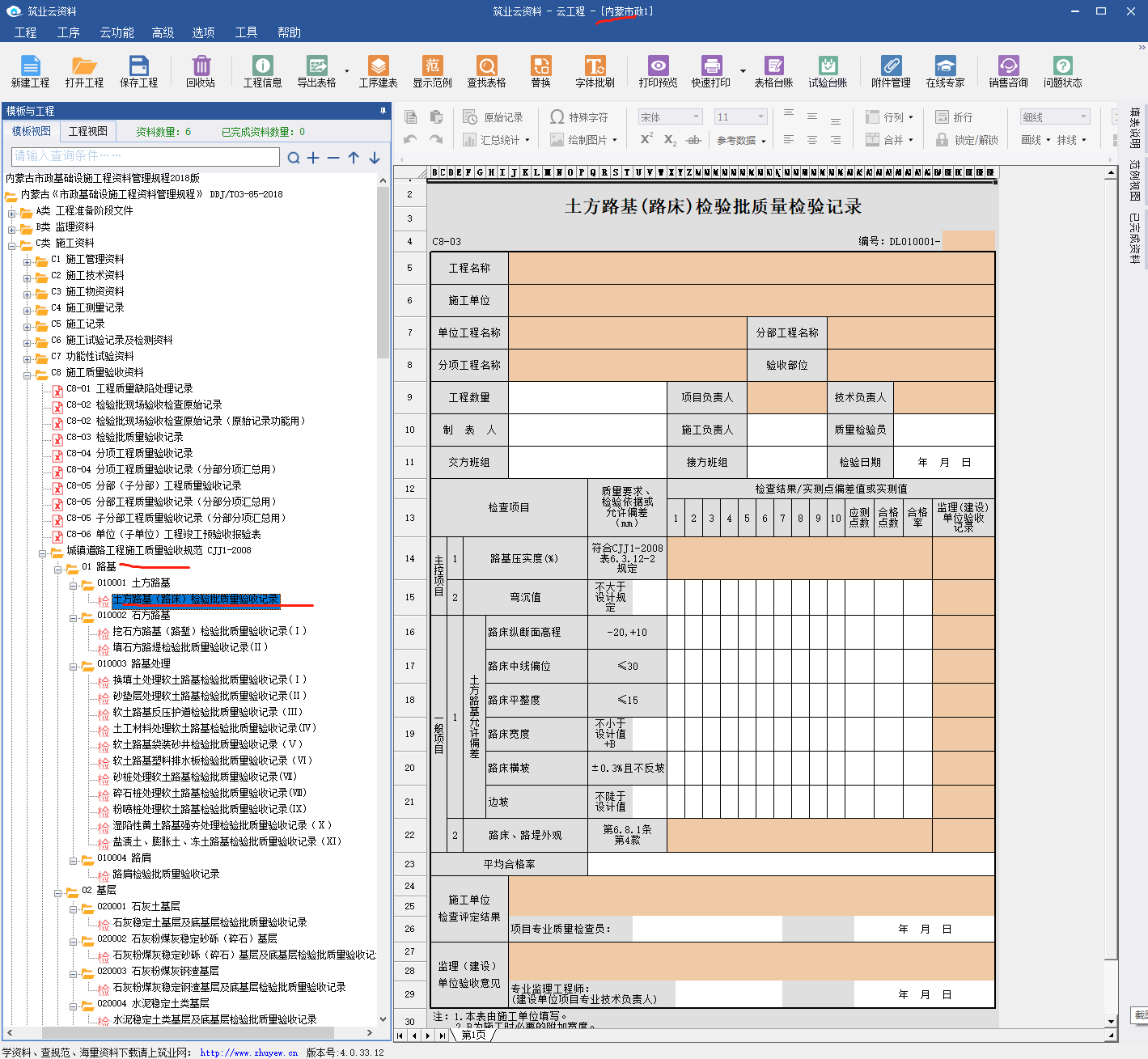This screenshot has width=1148, height=1059.
Task: Open a project with 打开工程
Action: [x=84, y=71]
